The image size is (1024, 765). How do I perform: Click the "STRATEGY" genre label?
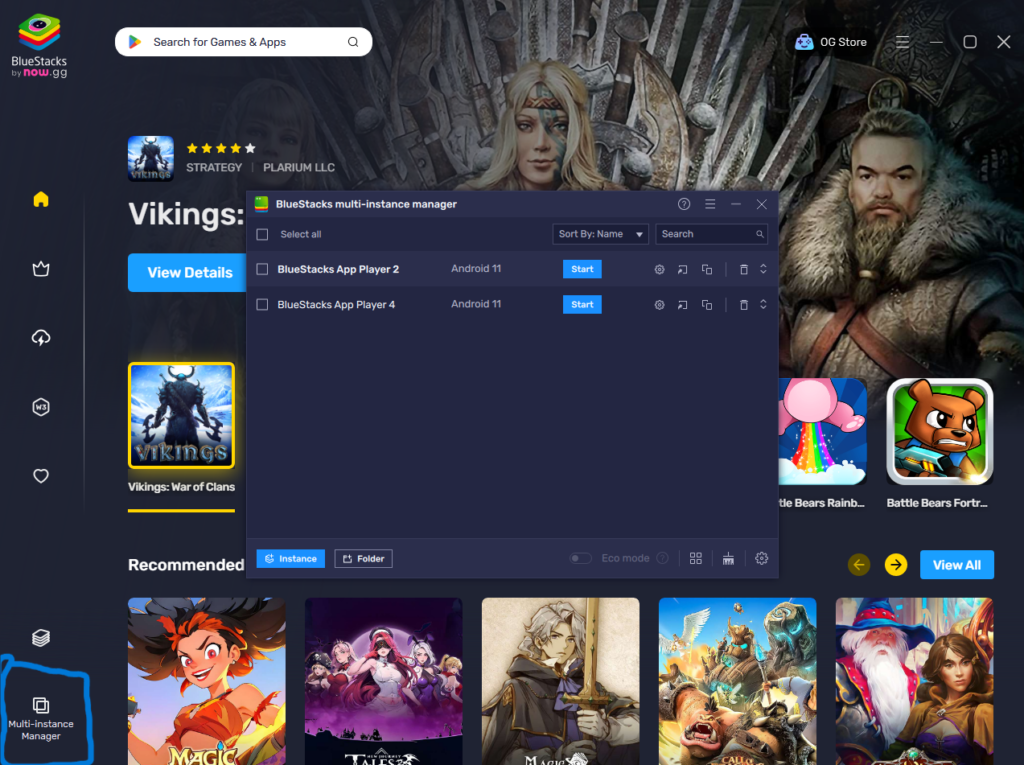[x=214, y=167]
